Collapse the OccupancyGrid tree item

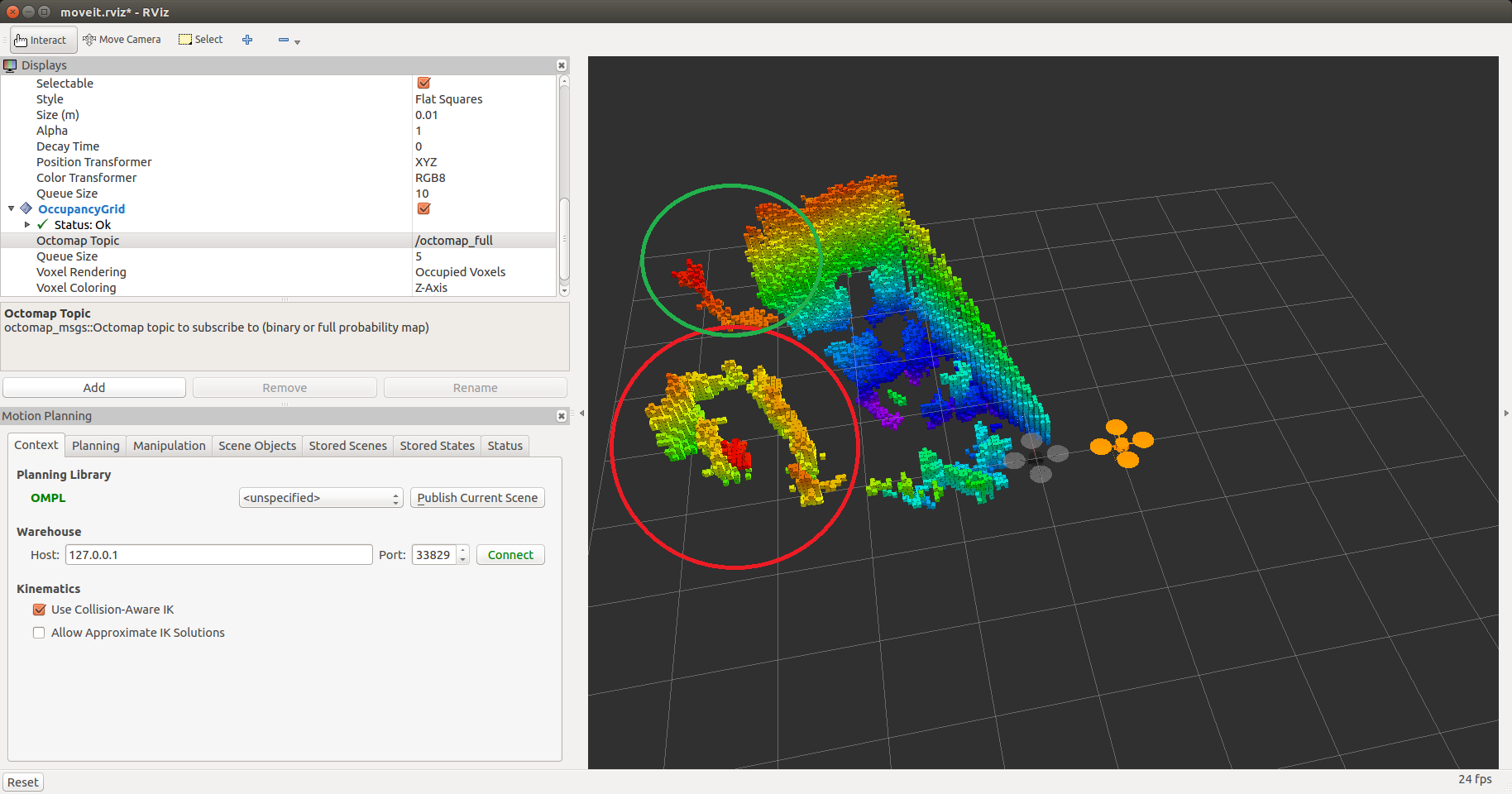11,209
